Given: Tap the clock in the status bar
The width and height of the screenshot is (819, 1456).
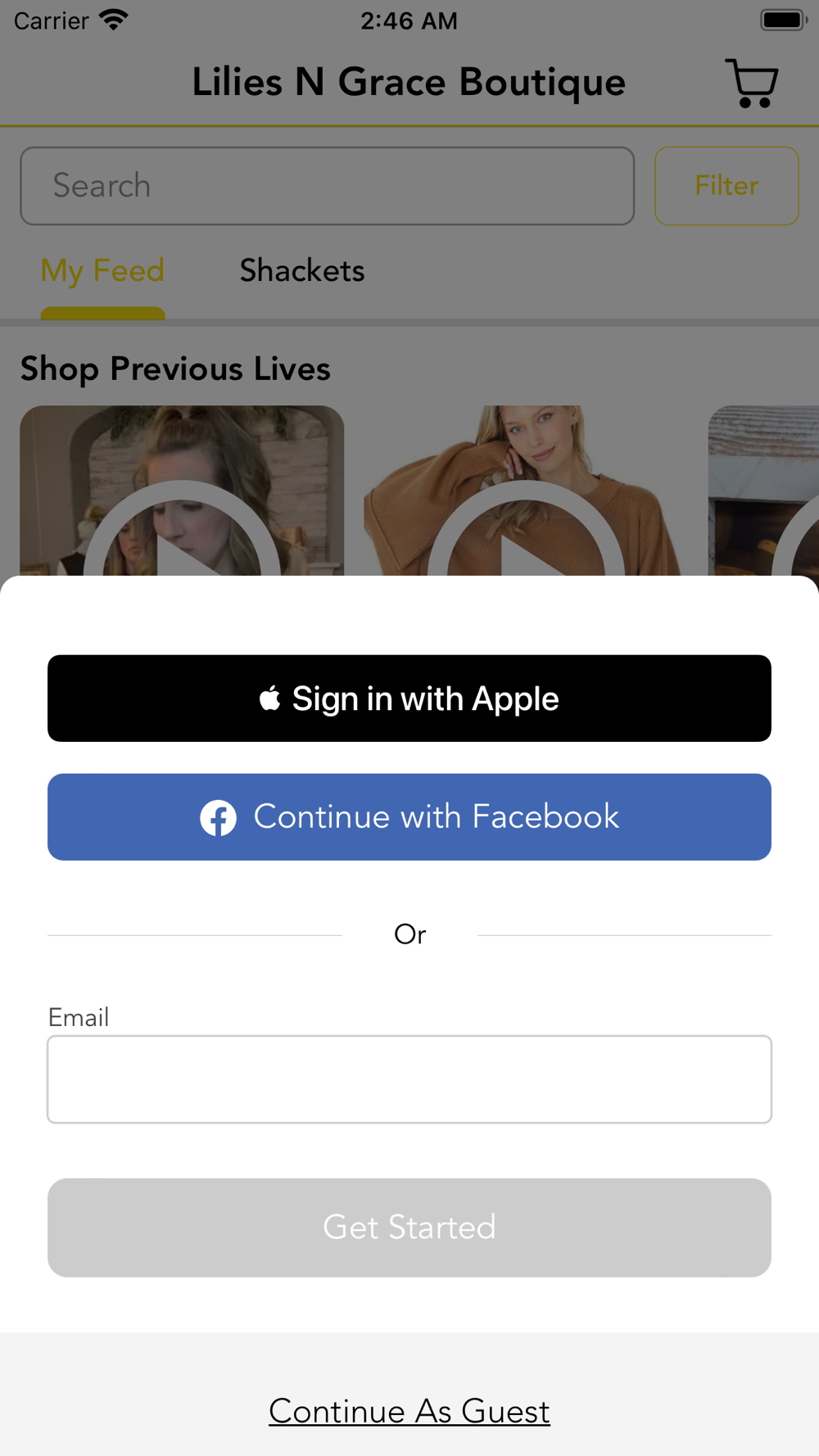Looking at the screenshot, I should tap(409, 20).
